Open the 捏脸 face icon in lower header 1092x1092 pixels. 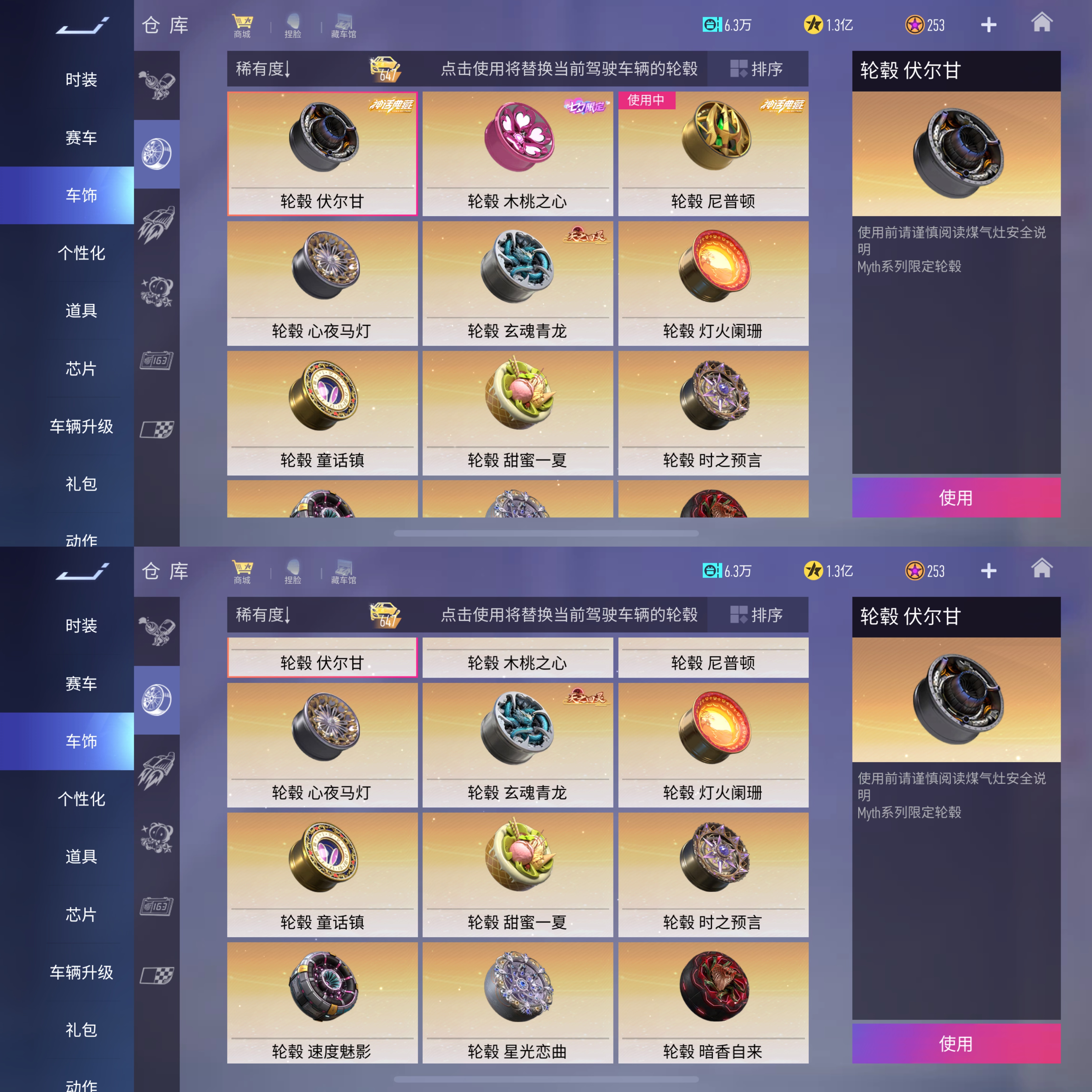[x=293, y=571]
